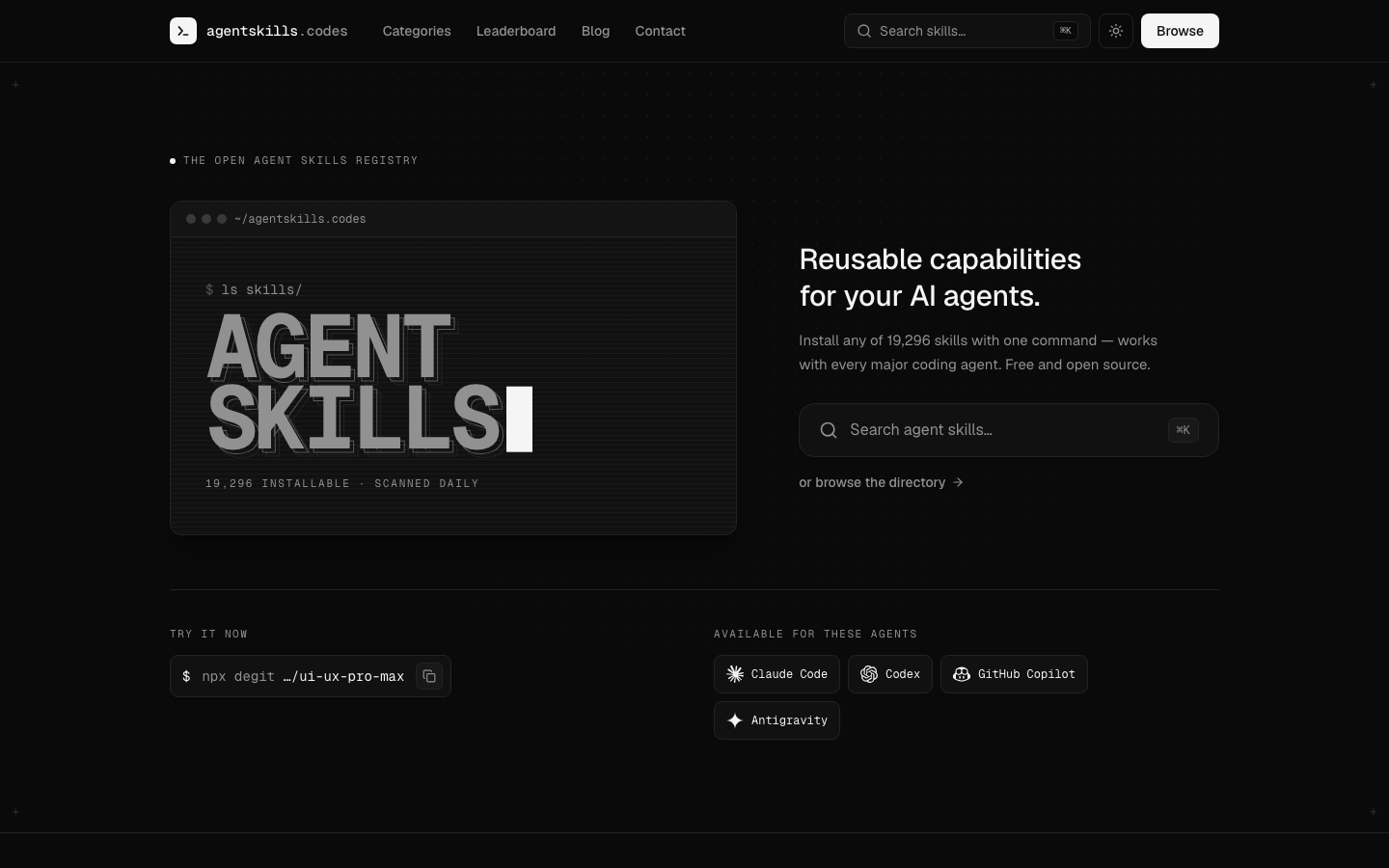
Task: Follow the browse the directory link
Action: 880,482
